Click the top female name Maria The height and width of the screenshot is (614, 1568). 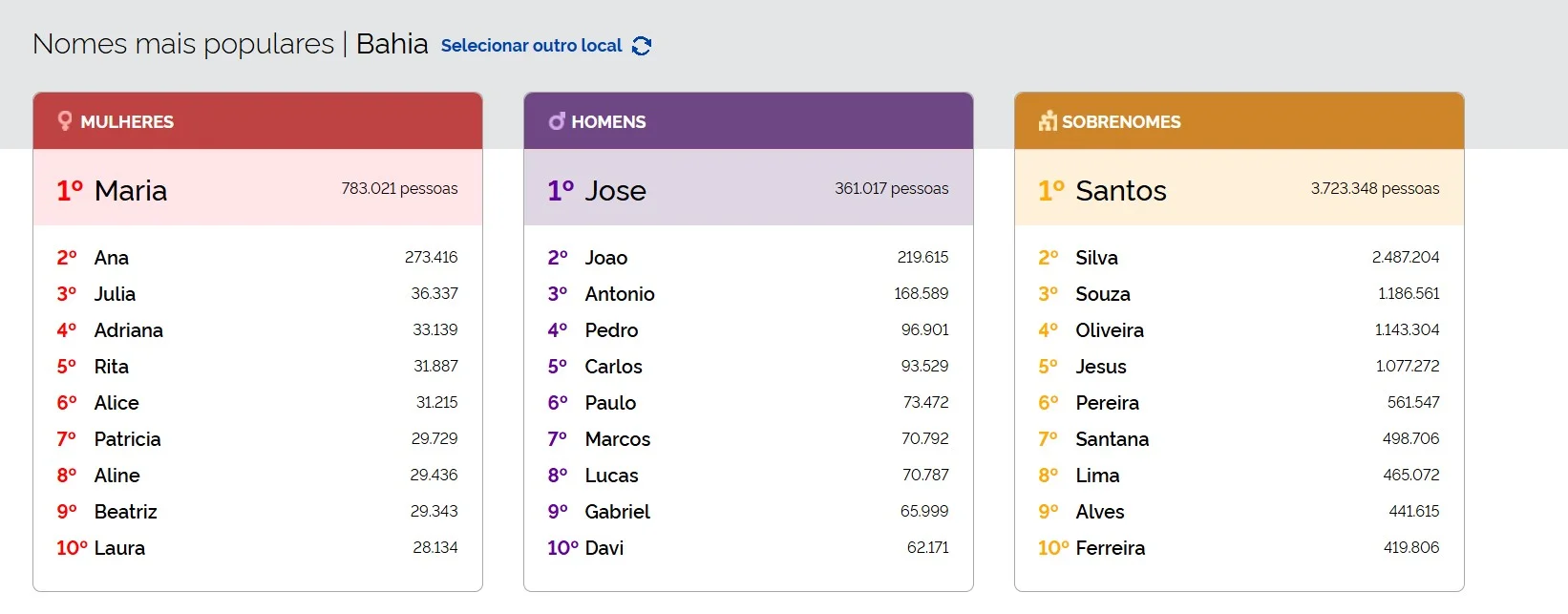pos(131,191)
